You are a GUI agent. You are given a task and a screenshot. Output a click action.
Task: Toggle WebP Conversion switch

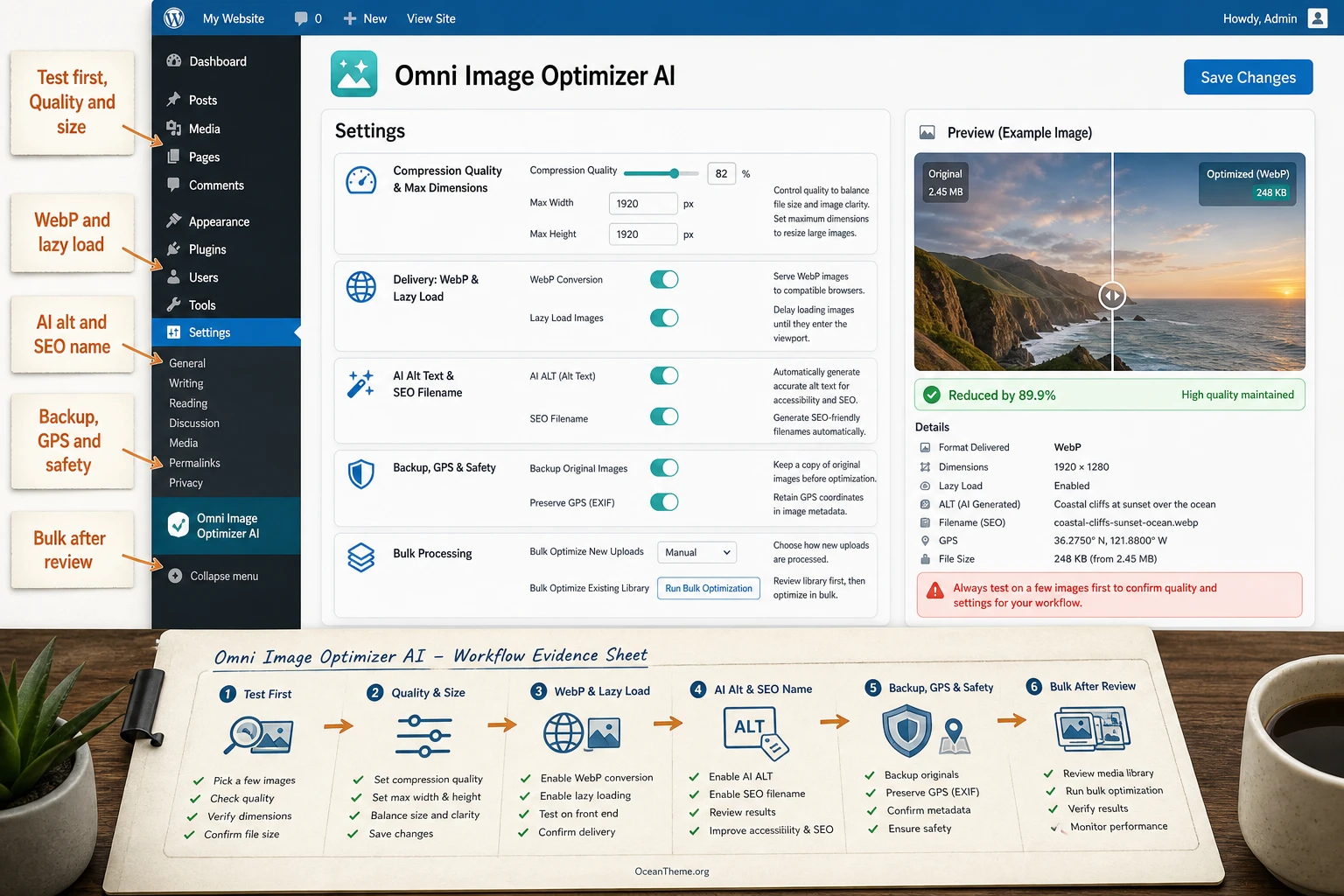pos(664,279)
